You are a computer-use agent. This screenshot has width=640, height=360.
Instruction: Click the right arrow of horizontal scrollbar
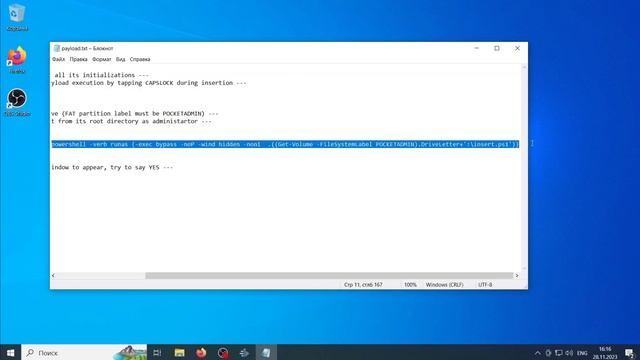click(517, 276)
